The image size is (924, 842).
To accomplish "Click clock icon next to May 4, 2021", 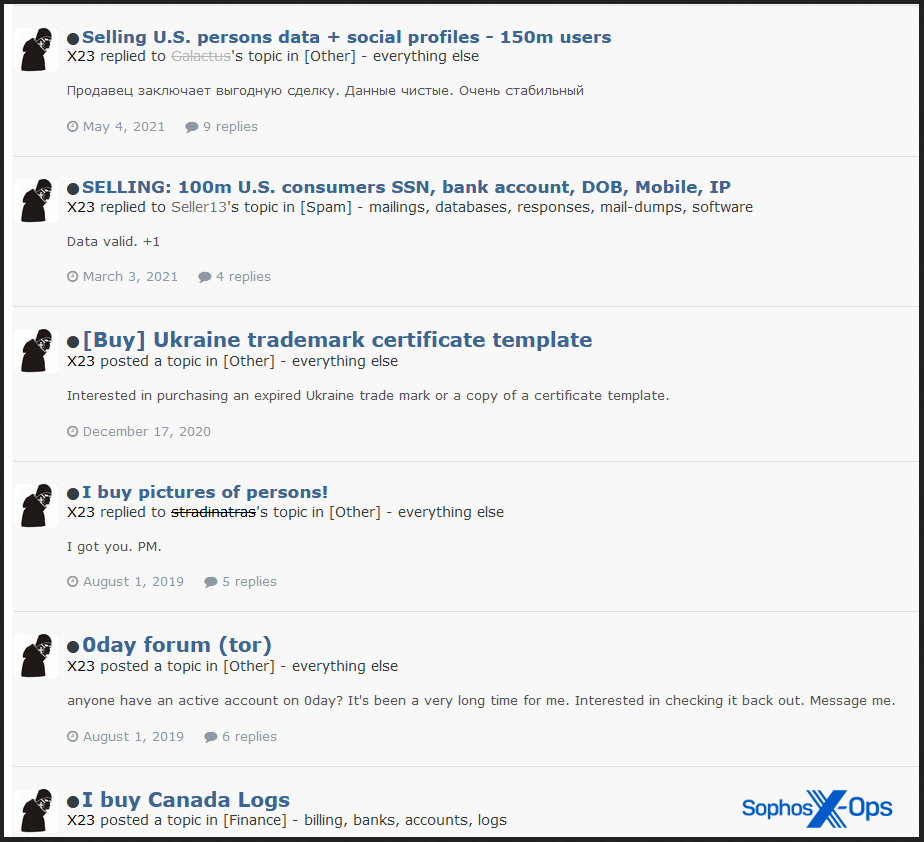I will click(72, 127).
